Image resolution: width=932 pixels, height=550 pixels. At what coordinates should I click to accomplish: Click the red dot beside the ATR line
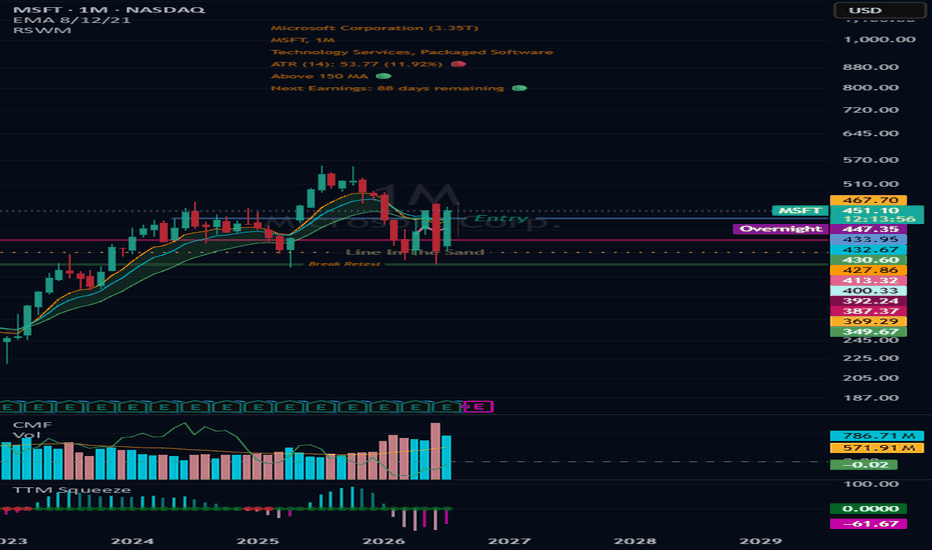(x=458, y=64)
